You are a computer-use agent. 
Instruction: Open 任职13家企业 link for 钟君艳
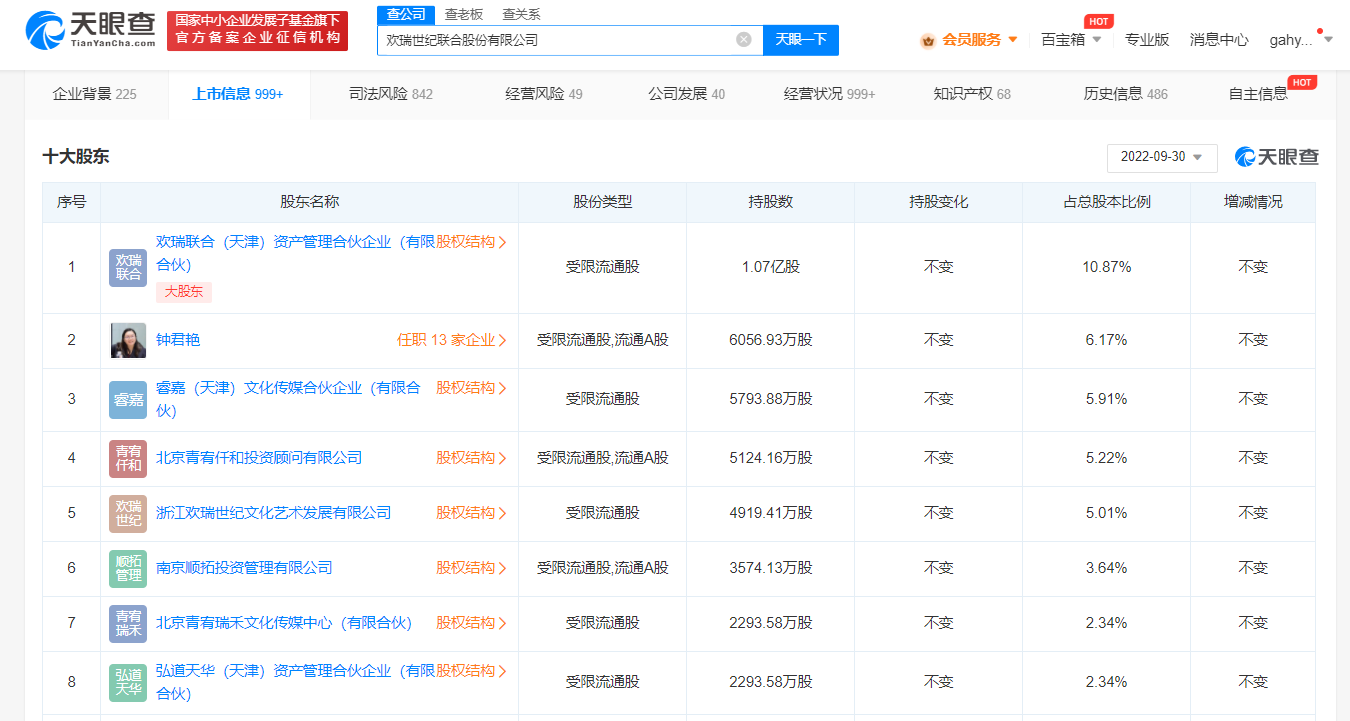448,340
